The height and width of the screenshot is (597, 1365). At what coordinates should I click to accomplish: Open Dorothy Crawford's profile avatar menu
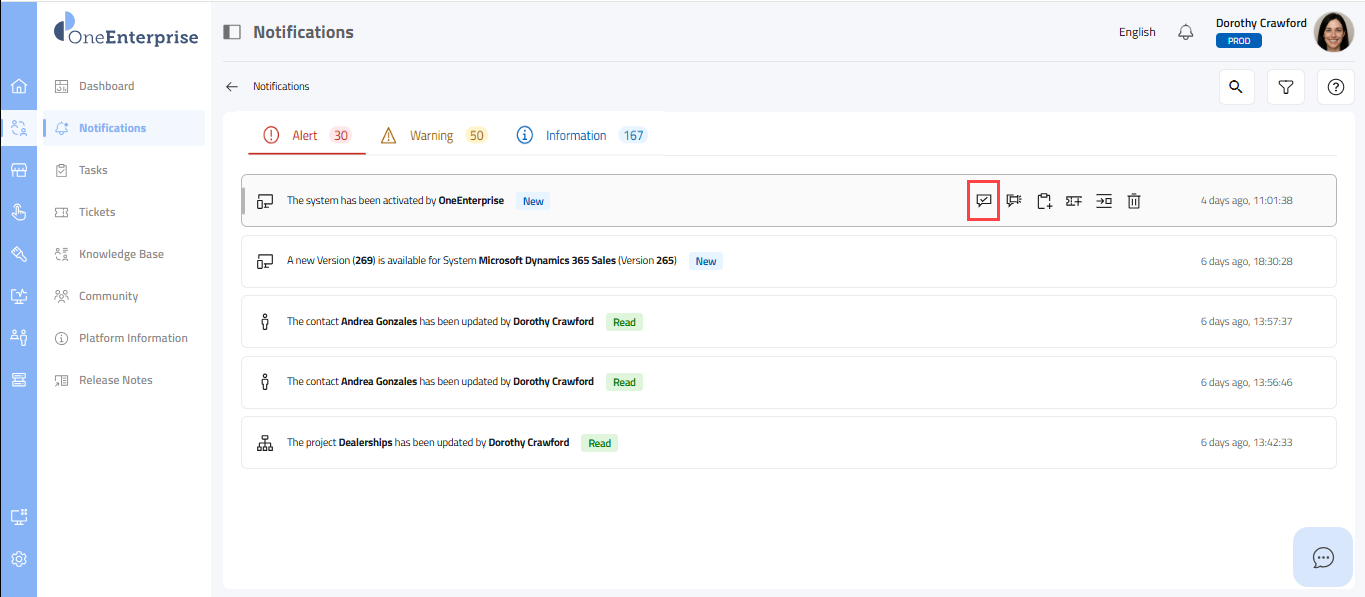click(1334, 32)
